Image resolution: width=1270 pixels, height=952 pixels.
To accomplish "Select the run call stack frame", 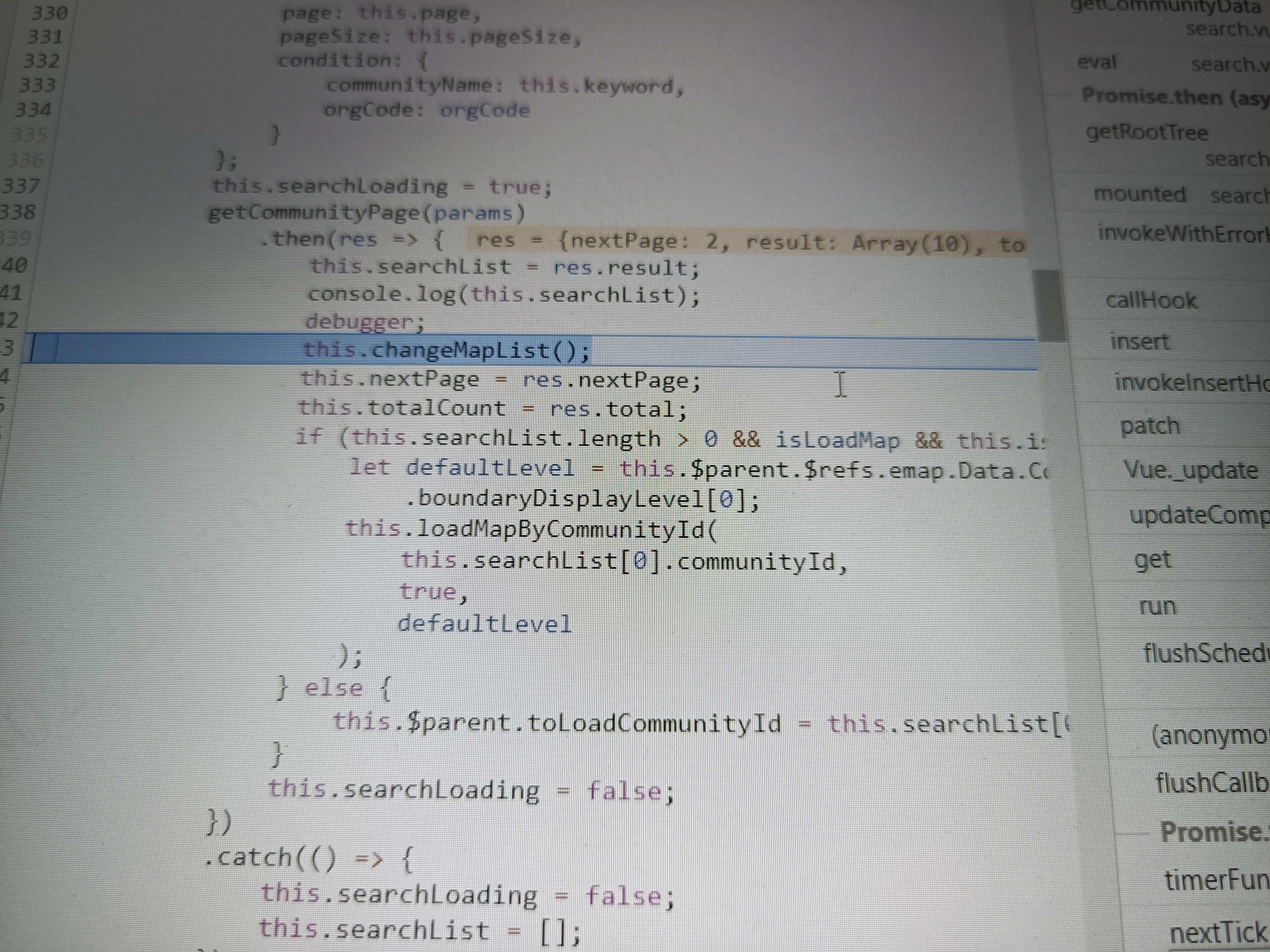I will click(x=1158, y=606).
